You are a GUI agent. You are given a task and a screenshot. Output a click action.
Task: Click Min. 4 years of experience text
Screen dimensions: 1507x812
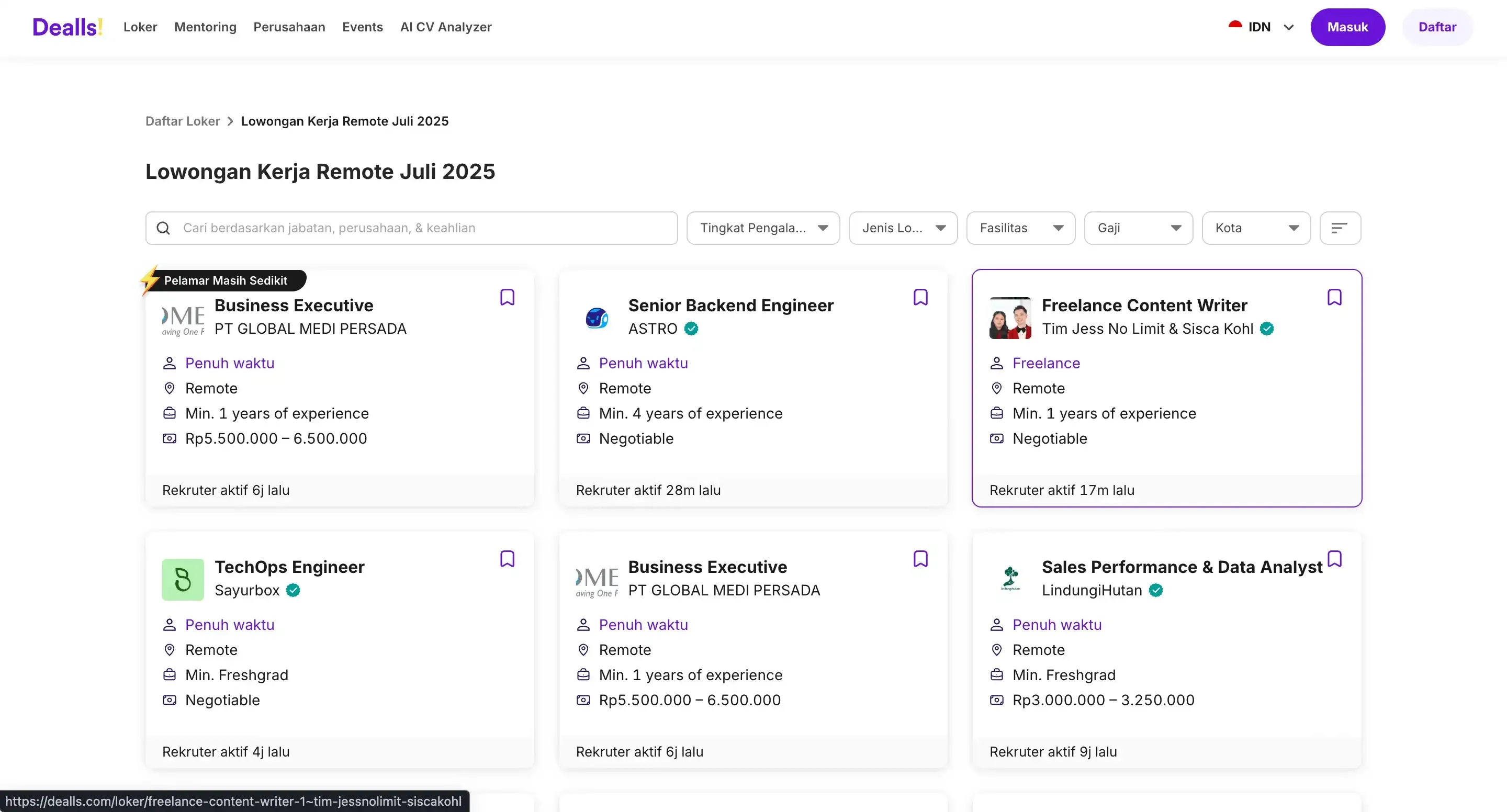coord(690,414)
